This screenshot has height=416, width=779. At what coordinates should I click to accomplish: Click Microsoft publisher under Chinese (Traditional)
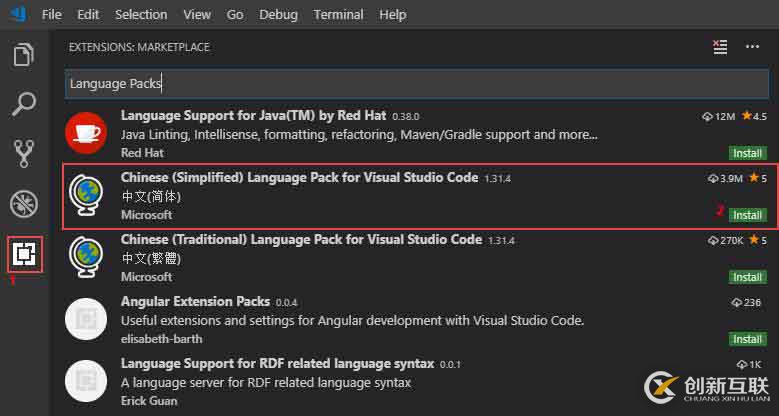click(x=147, y=277)
